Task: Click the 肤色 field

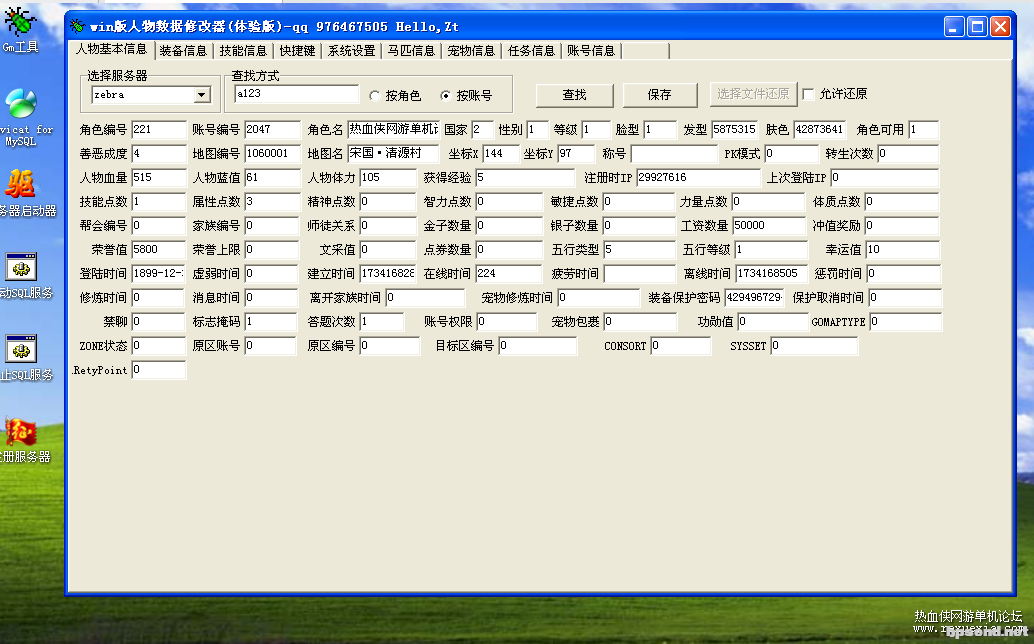Action: click(820, 130)
